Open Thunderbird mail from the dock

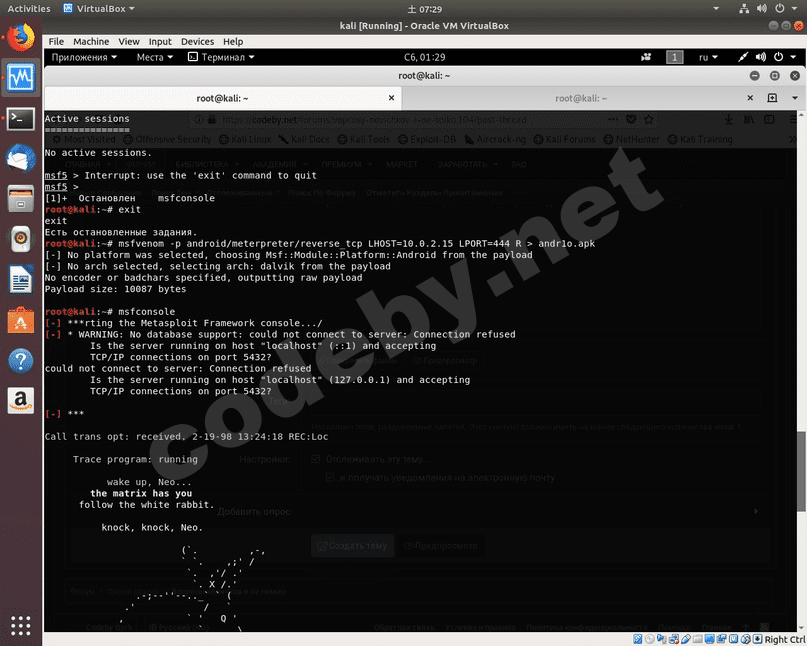coord(21,158)
